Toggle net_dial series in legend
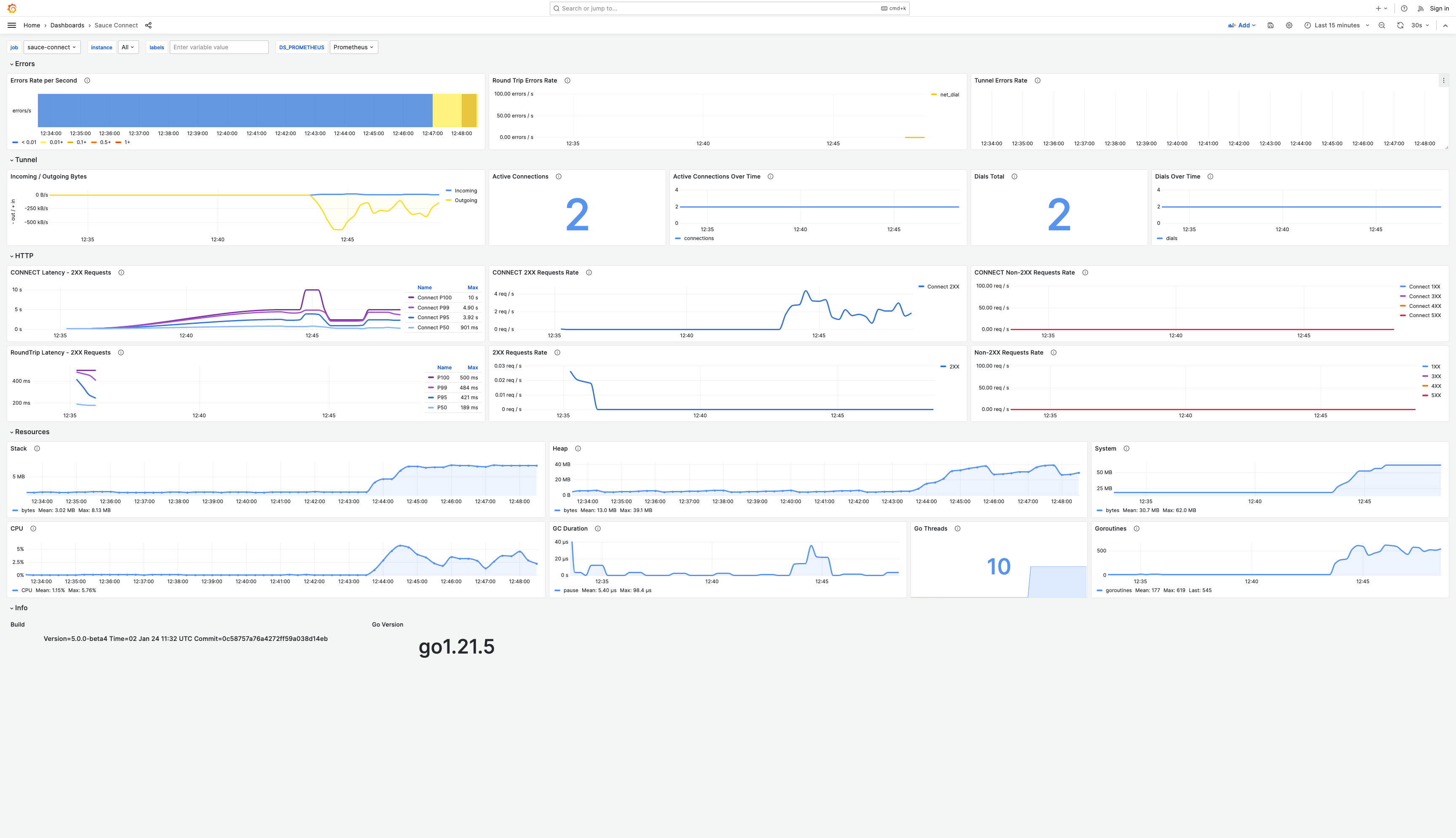1456x838 pixels. pyautogui.click(x=949, y=94)
